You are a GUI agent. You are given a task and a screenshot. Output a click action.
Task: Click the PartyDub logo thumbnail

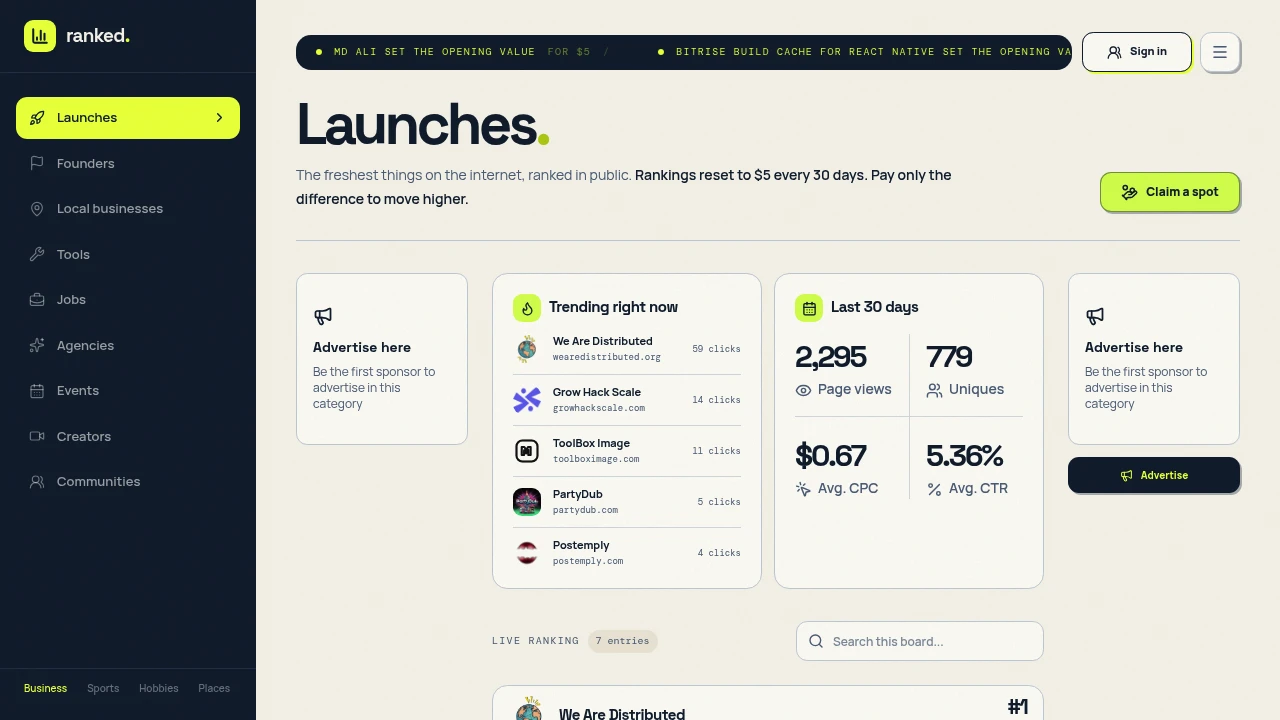[527, 502]
